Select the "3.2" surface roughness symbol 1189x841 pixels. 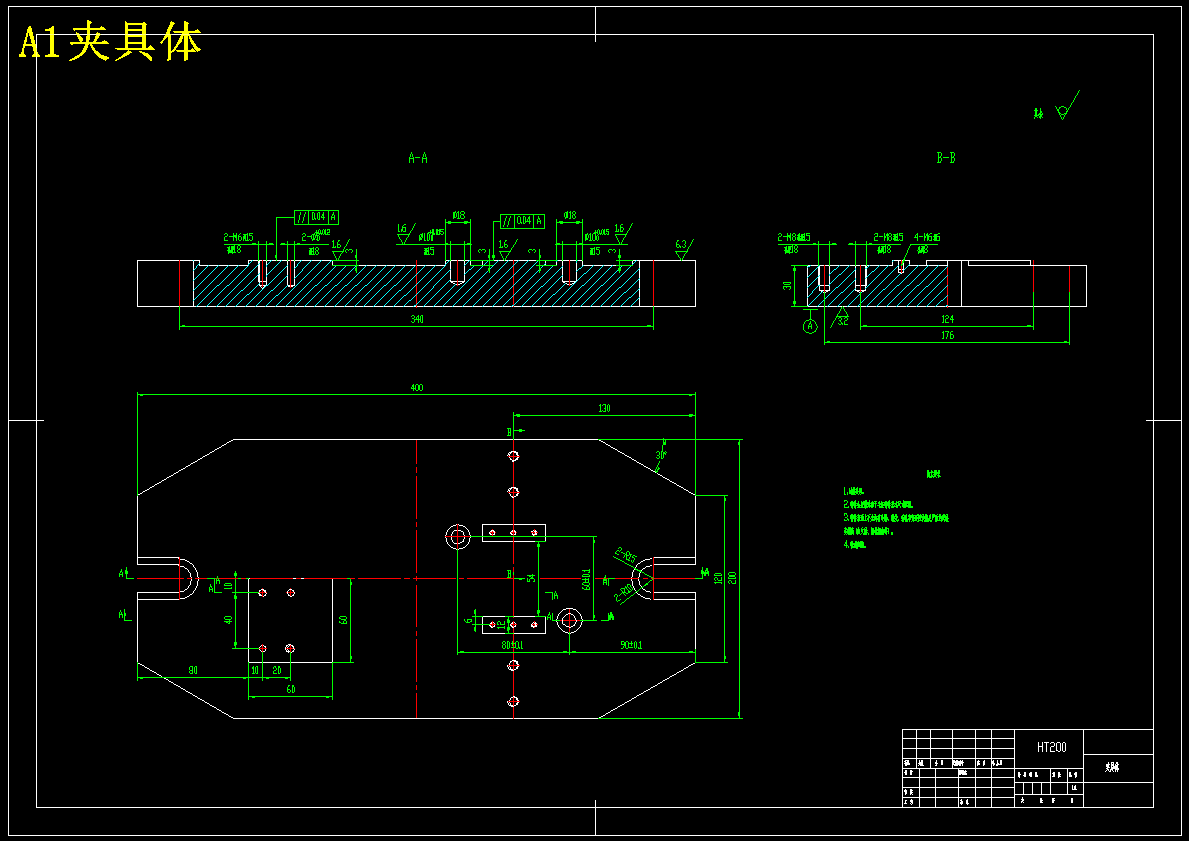pyautogui.click(x=841, y=319)
